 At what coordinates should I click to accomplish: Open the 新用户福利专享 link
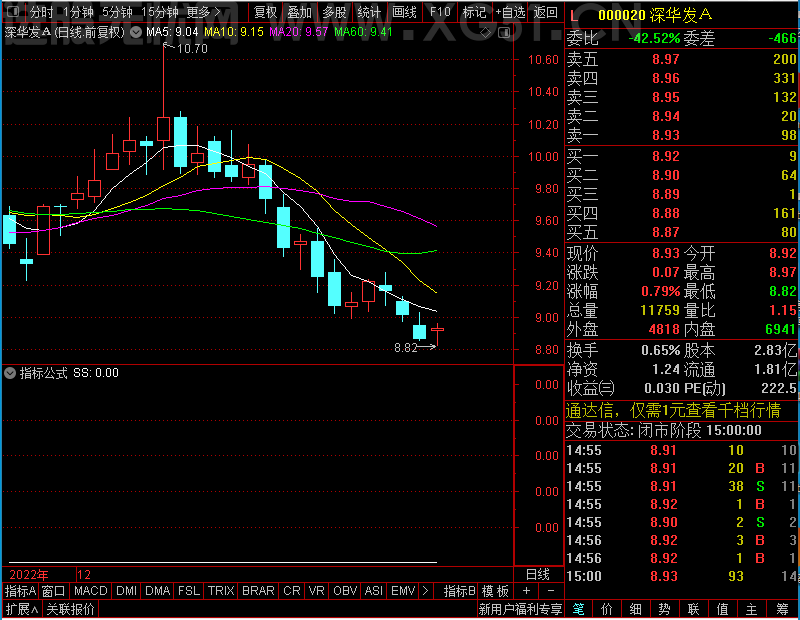tap(520, 609)
